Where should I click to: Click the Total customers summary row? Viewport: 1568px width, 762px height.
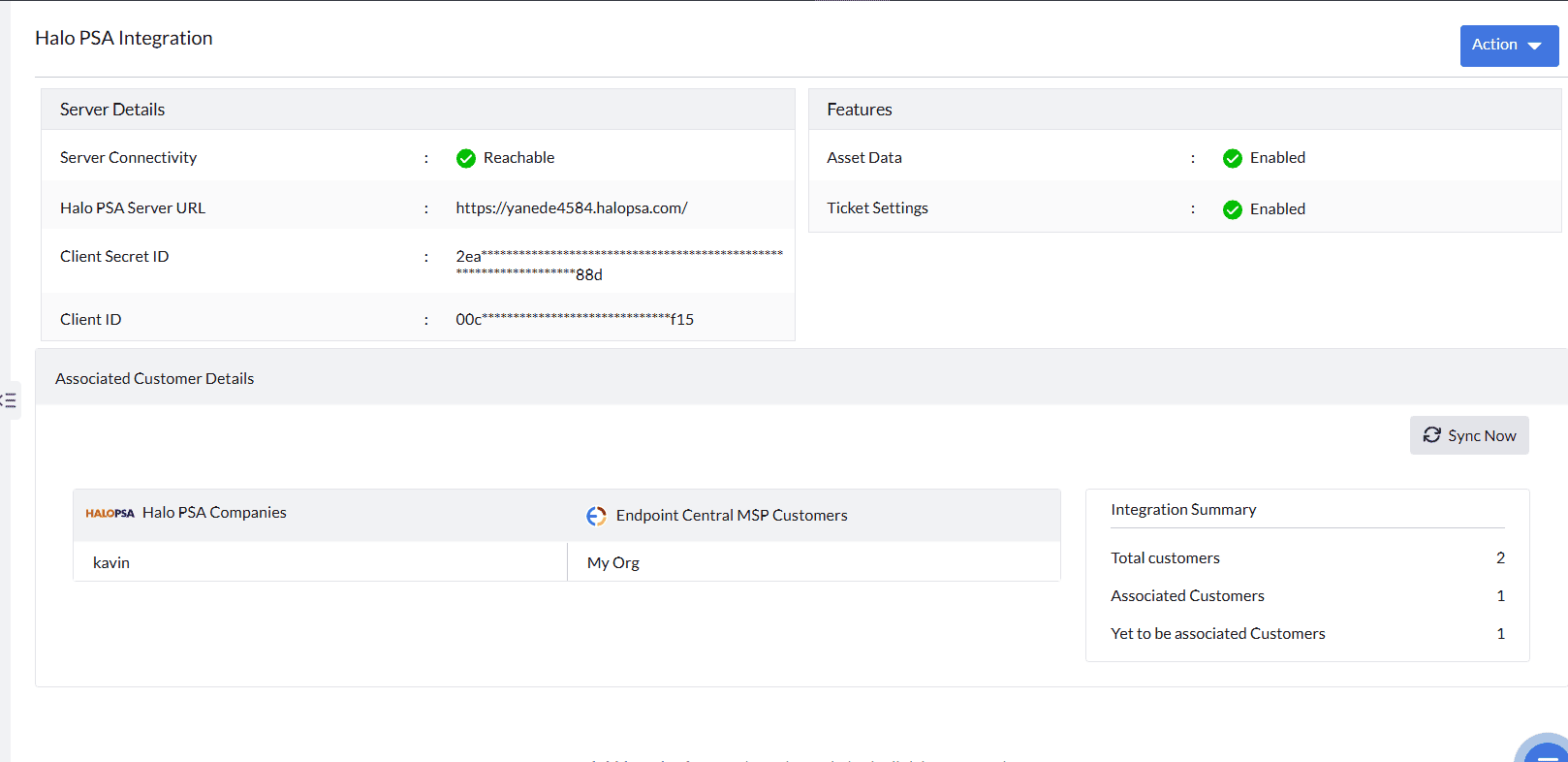1165,558
